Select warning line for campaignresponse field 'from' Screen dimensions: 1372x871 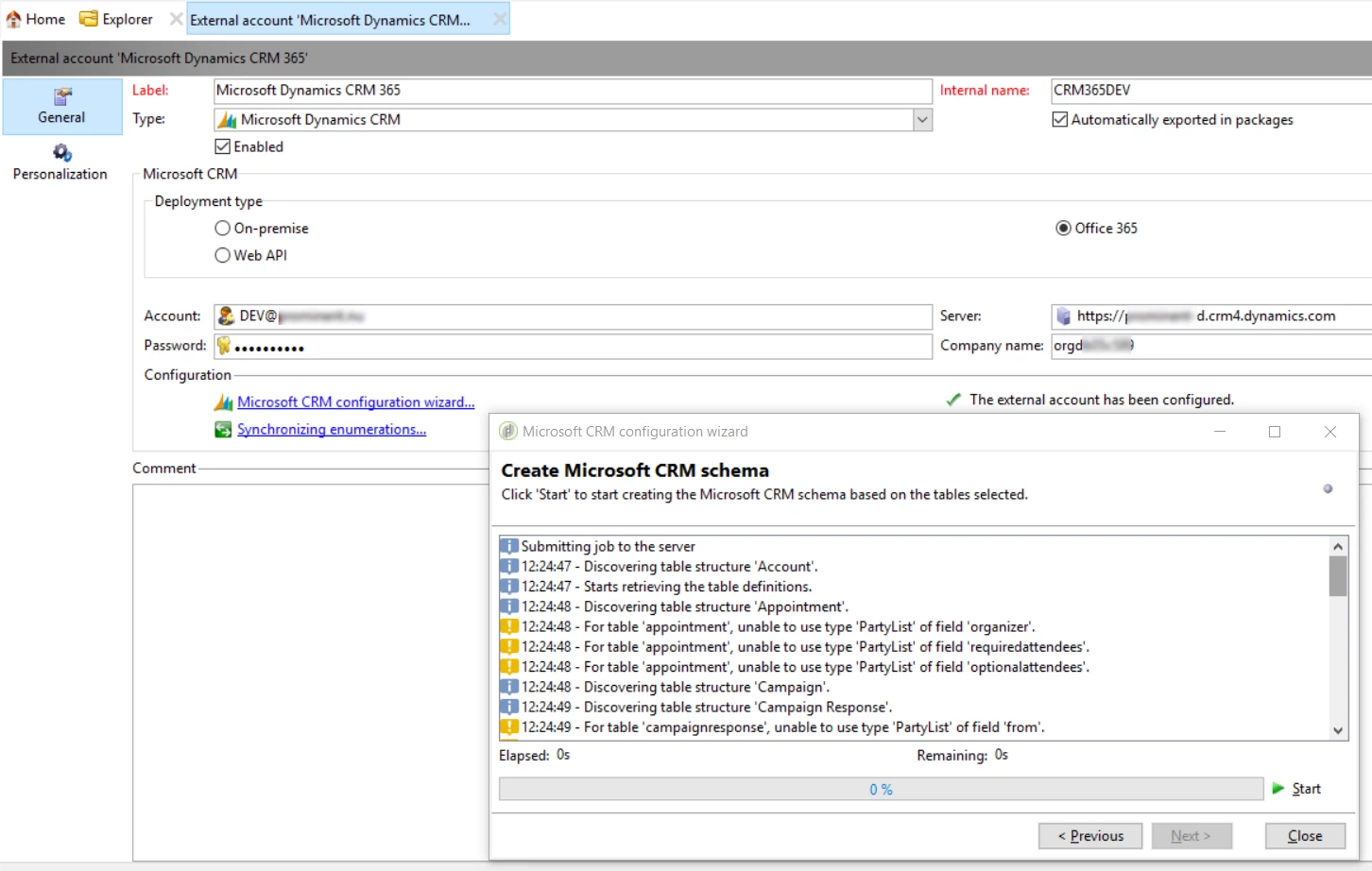pos(783,727)
